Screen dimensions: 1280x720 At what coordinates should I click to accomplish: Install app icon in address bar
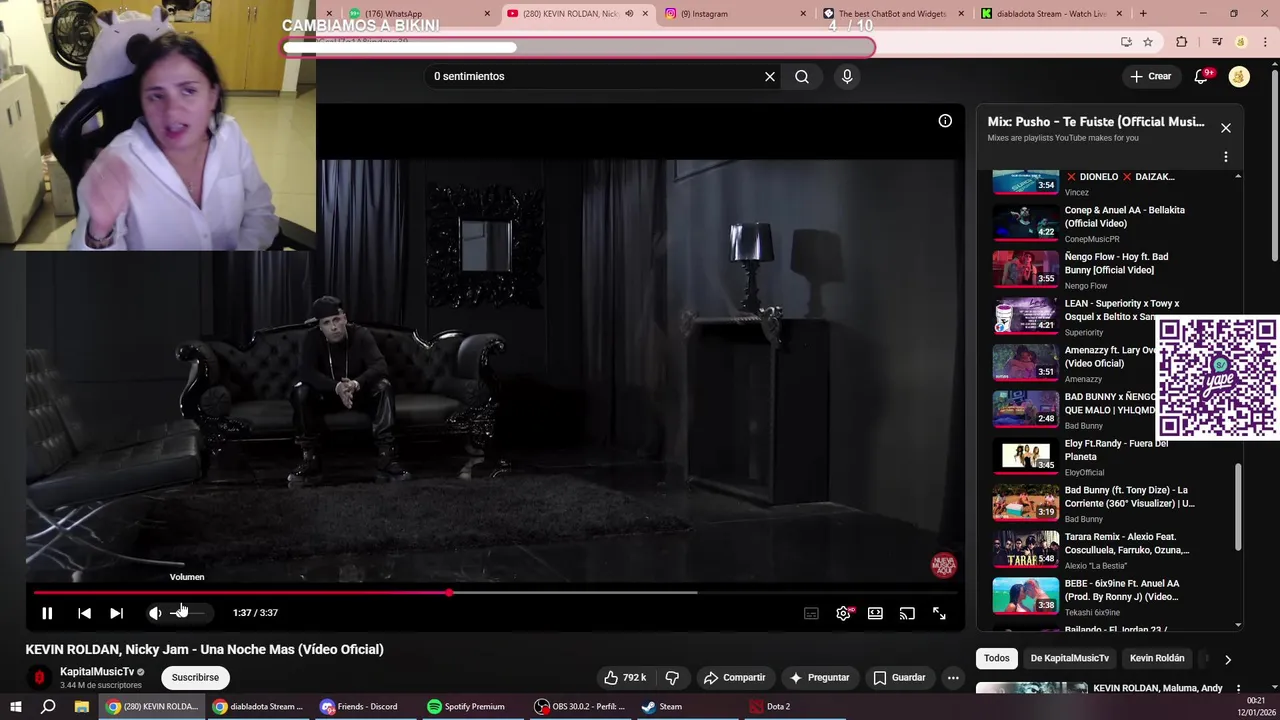[x=1126, y=42]
